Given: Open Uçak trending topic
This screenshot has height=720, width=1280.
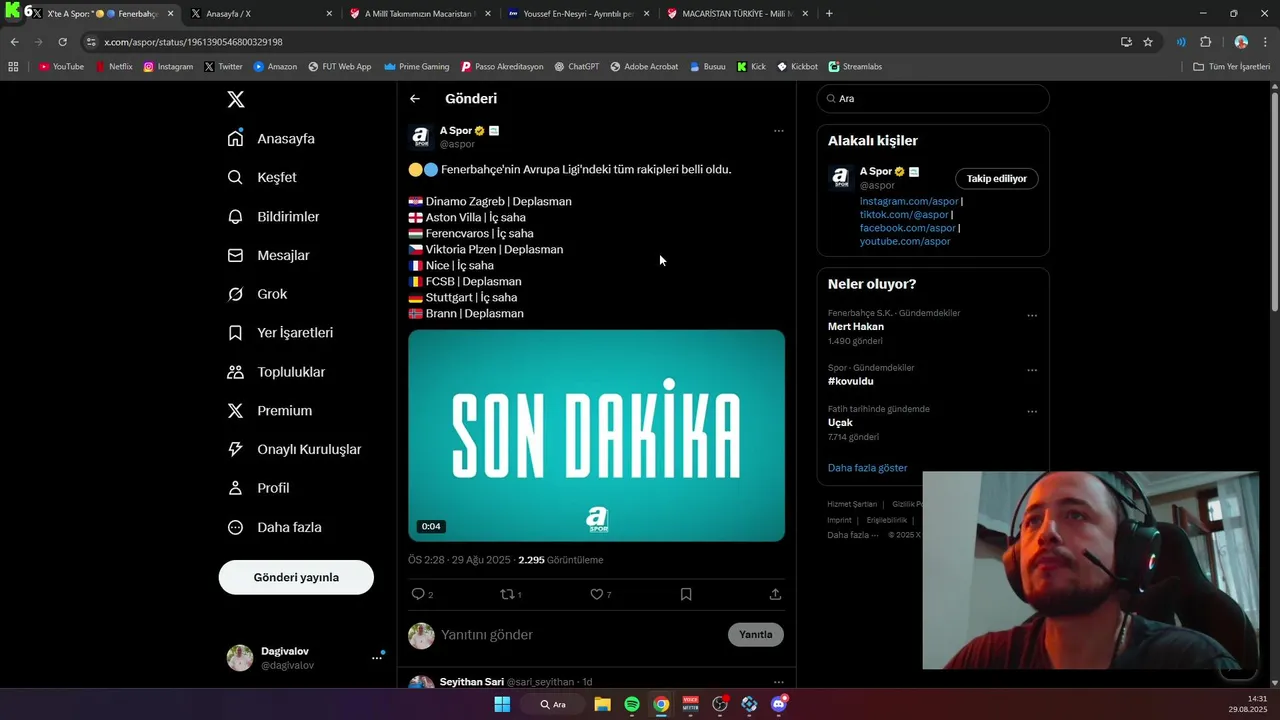Looking at the screenshot, I should pos(840,422).
